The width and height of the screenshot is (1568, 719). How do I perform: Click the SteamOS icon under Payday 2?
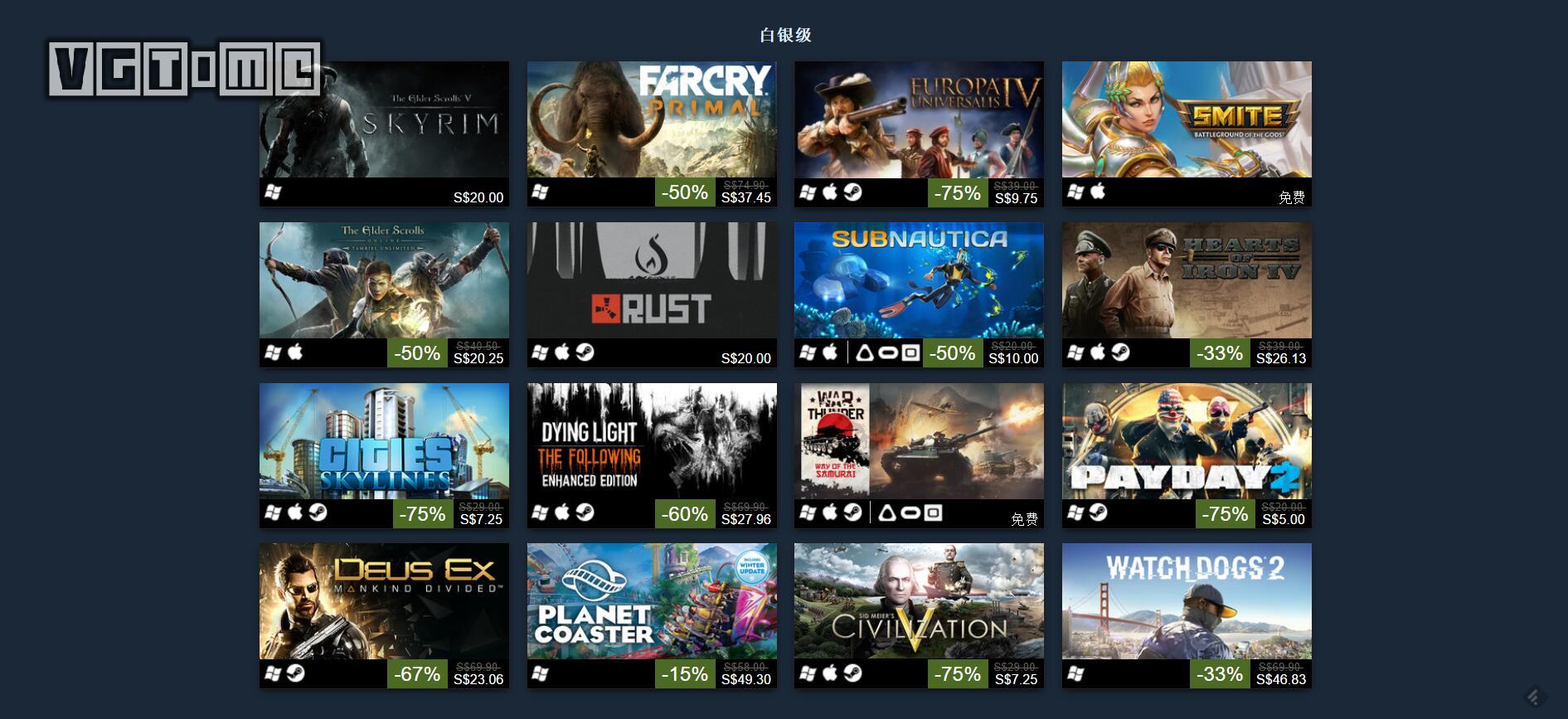point(1098,513)
